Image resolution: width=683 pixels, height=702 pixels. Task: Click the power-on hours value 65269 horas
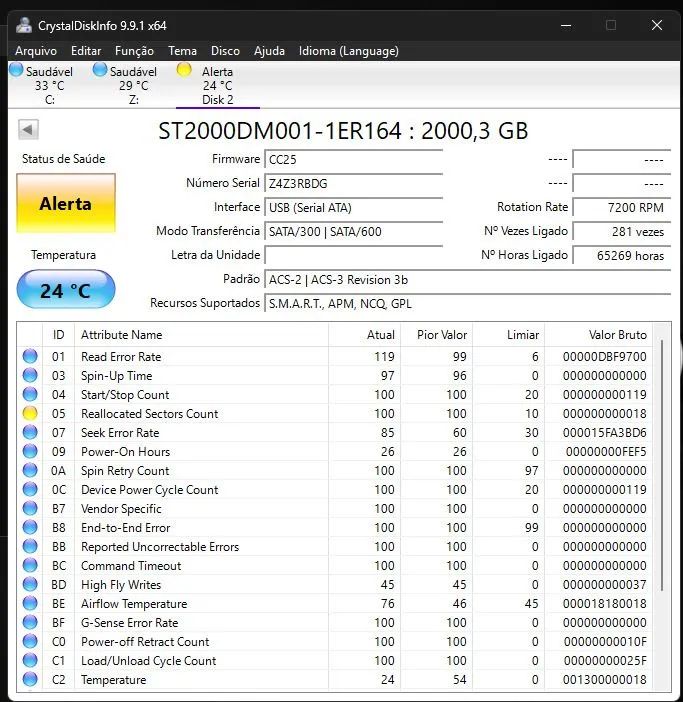pyautogui.click(x=622, y=256)
